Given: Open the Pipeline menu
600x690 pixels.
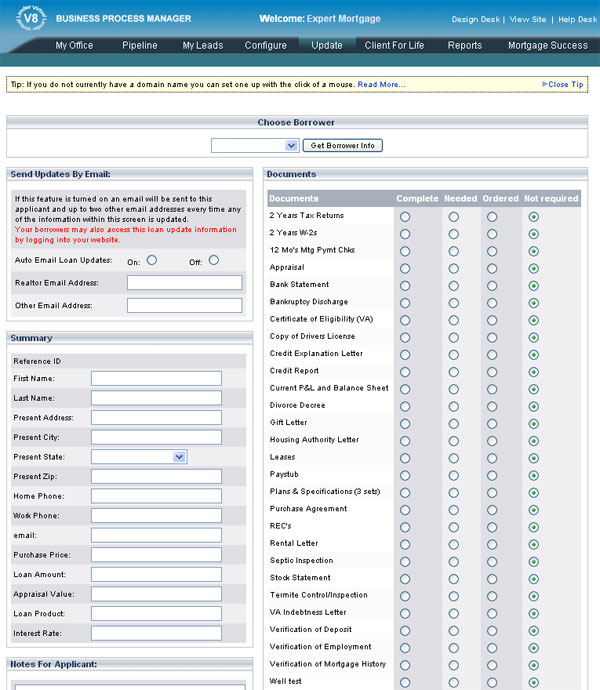Looking at the screenshot, I should click(x=140, y=45).
